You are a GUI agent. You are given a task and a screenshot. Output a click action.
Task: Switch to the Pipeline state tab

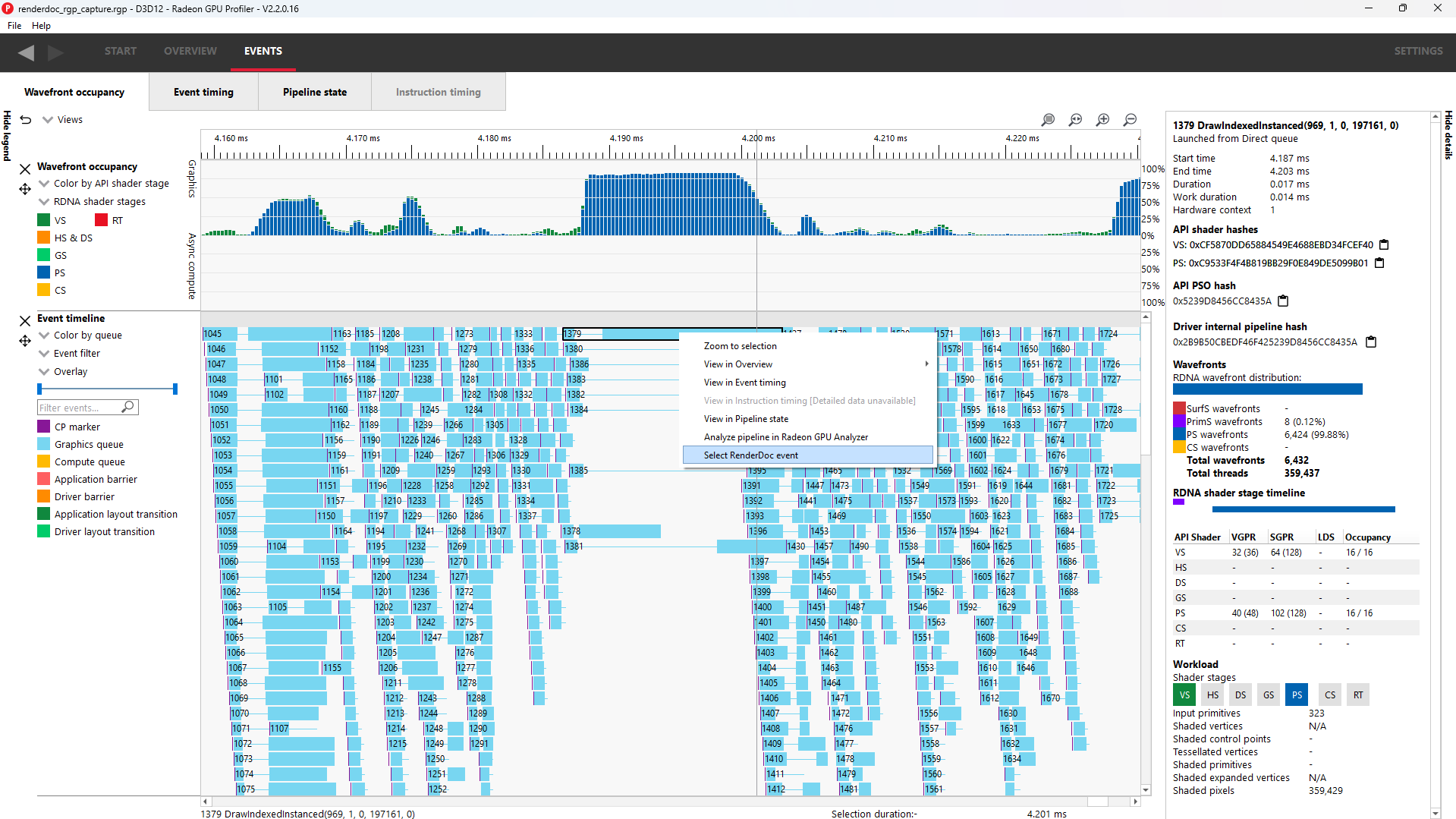(314, 92)
